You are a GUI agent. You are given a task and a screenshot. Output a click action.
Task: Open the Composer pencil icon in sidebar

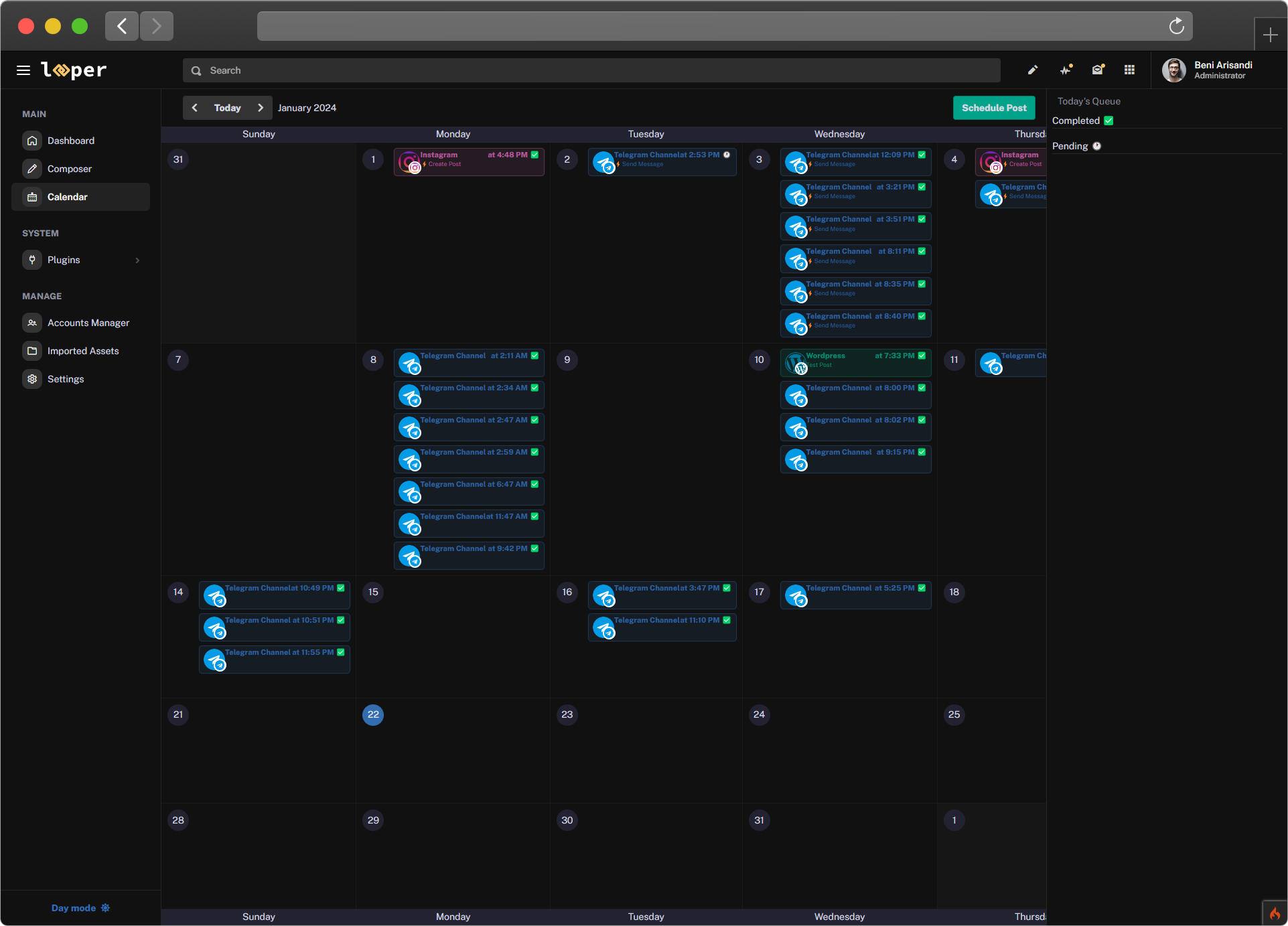click(x=32, y=169)
